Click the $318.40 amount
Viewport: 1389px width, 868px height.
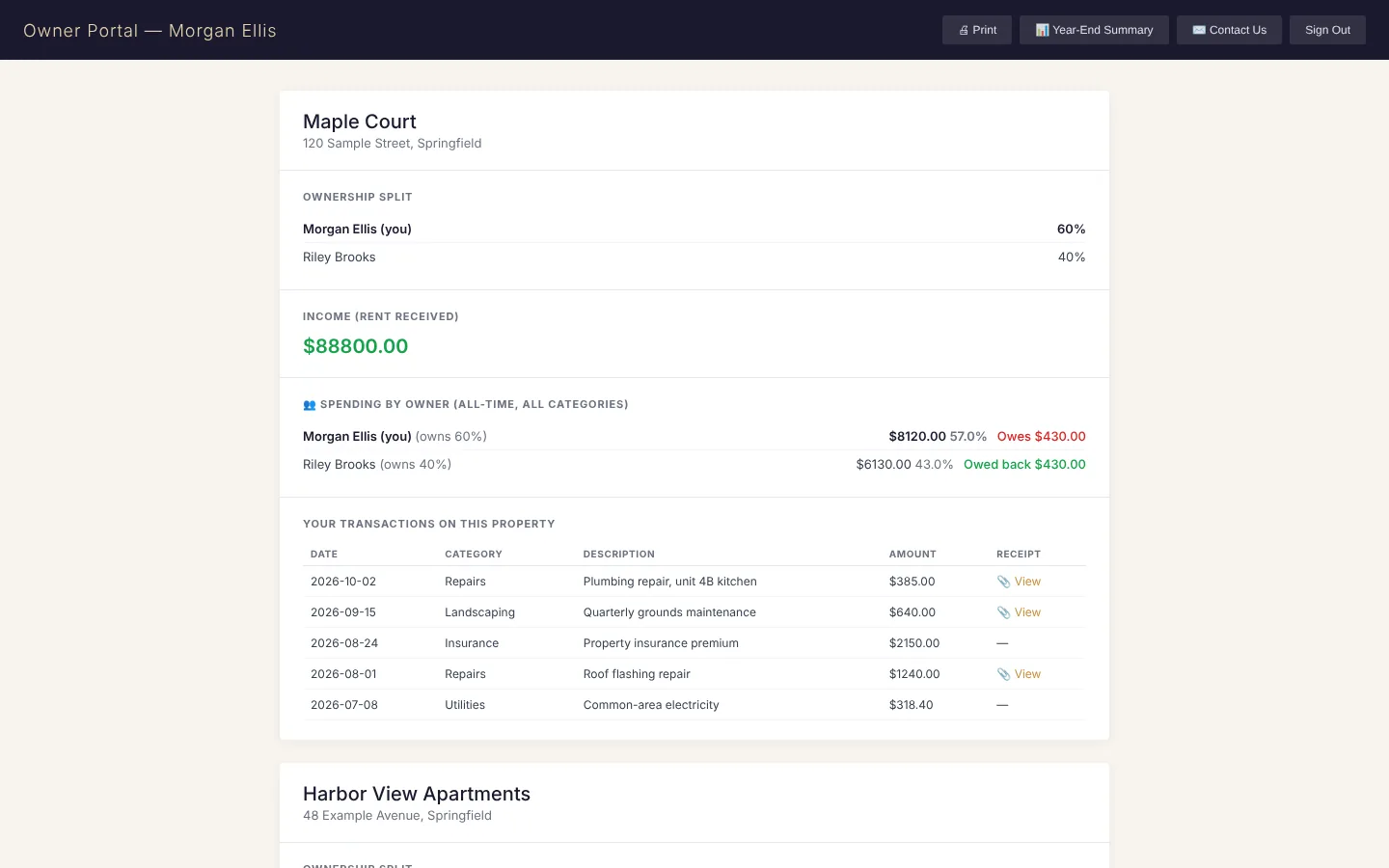tap(912, 705)
